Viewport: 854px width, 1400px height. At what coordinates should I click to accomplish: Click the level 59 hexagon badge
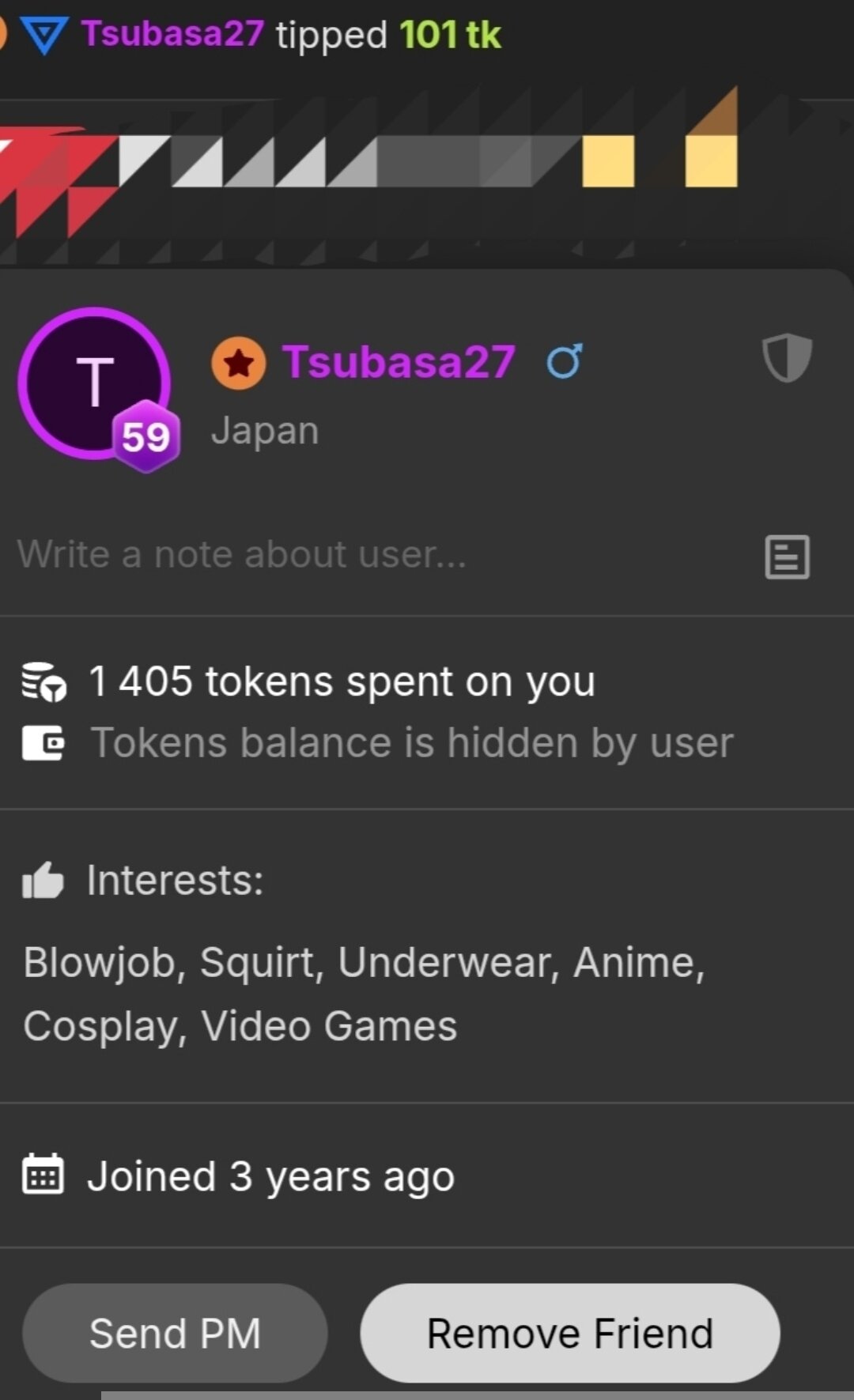[146, 436]
